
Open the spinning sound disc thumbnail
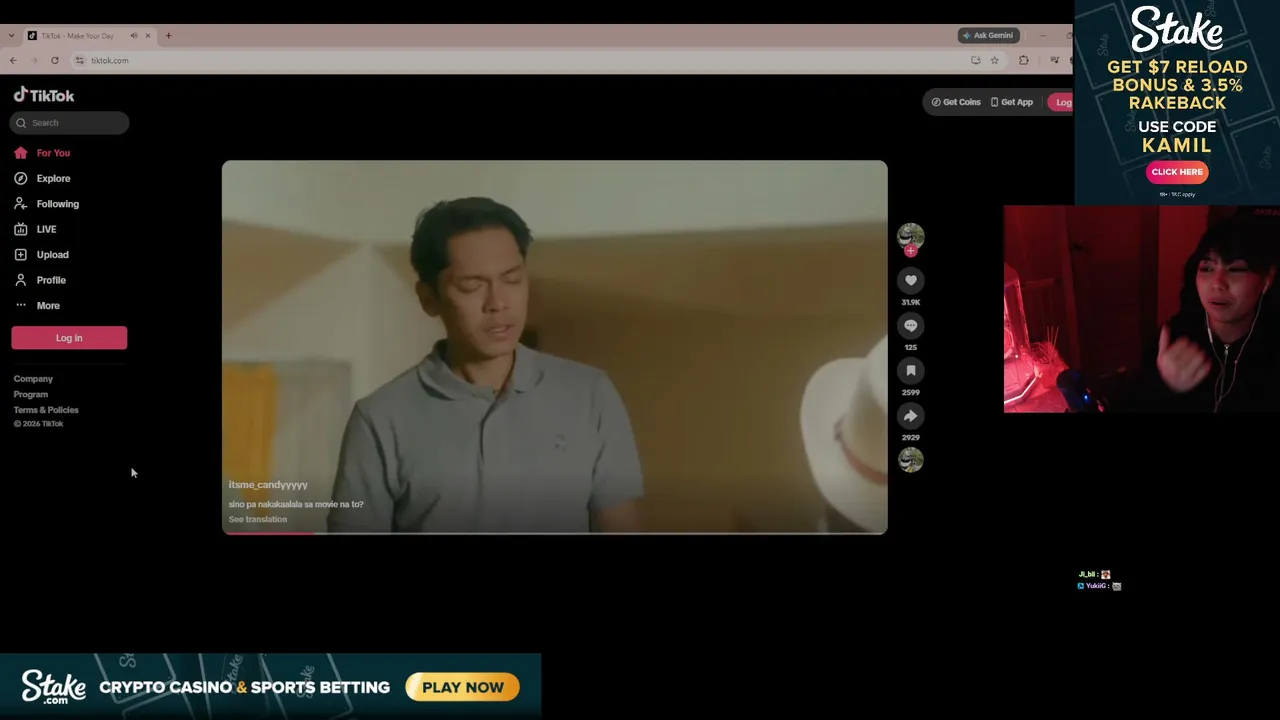coord(910,460)
